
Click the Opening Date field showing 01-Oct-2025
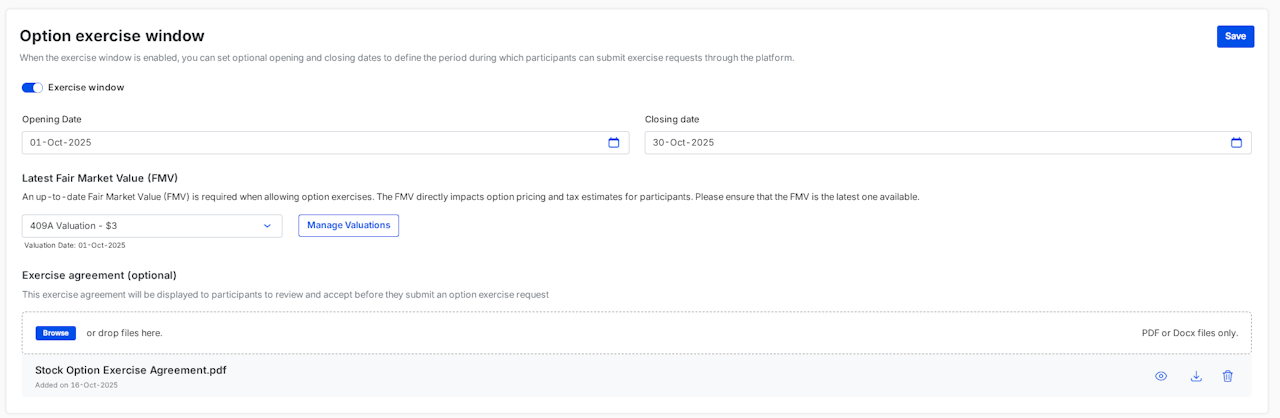(300, 143)
